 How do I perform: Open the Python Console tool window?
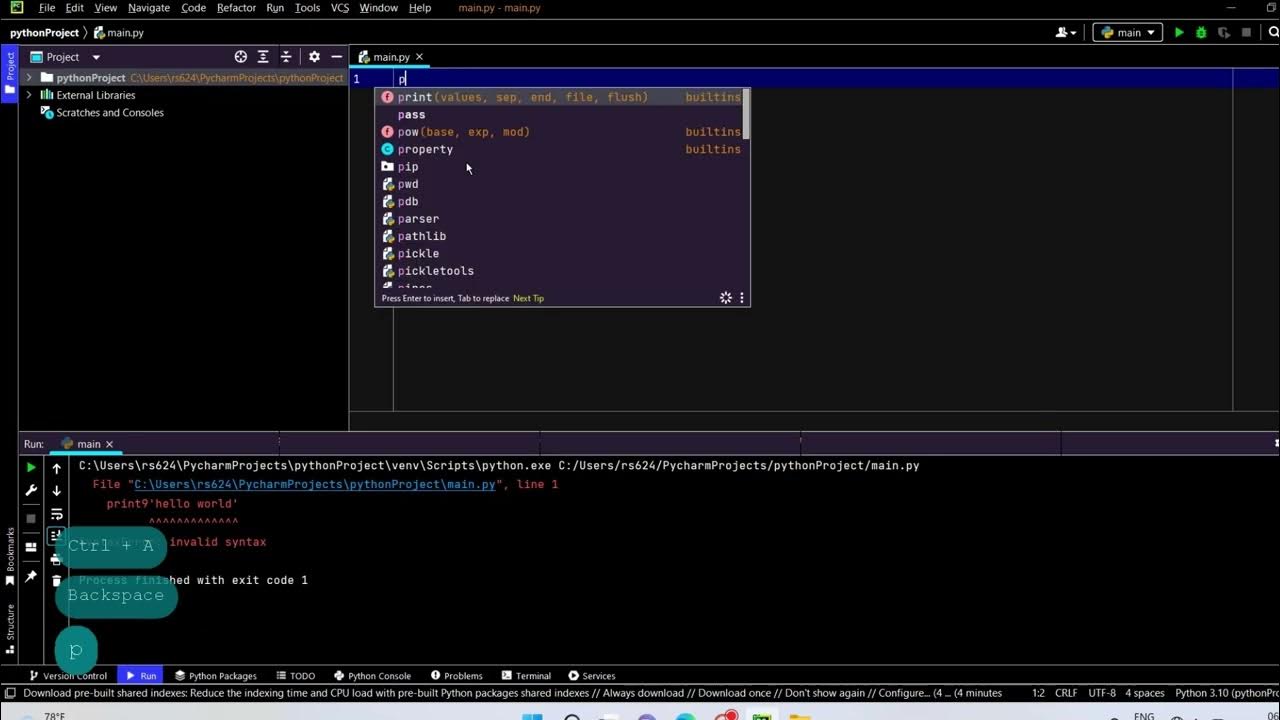[x=372, y=676]
